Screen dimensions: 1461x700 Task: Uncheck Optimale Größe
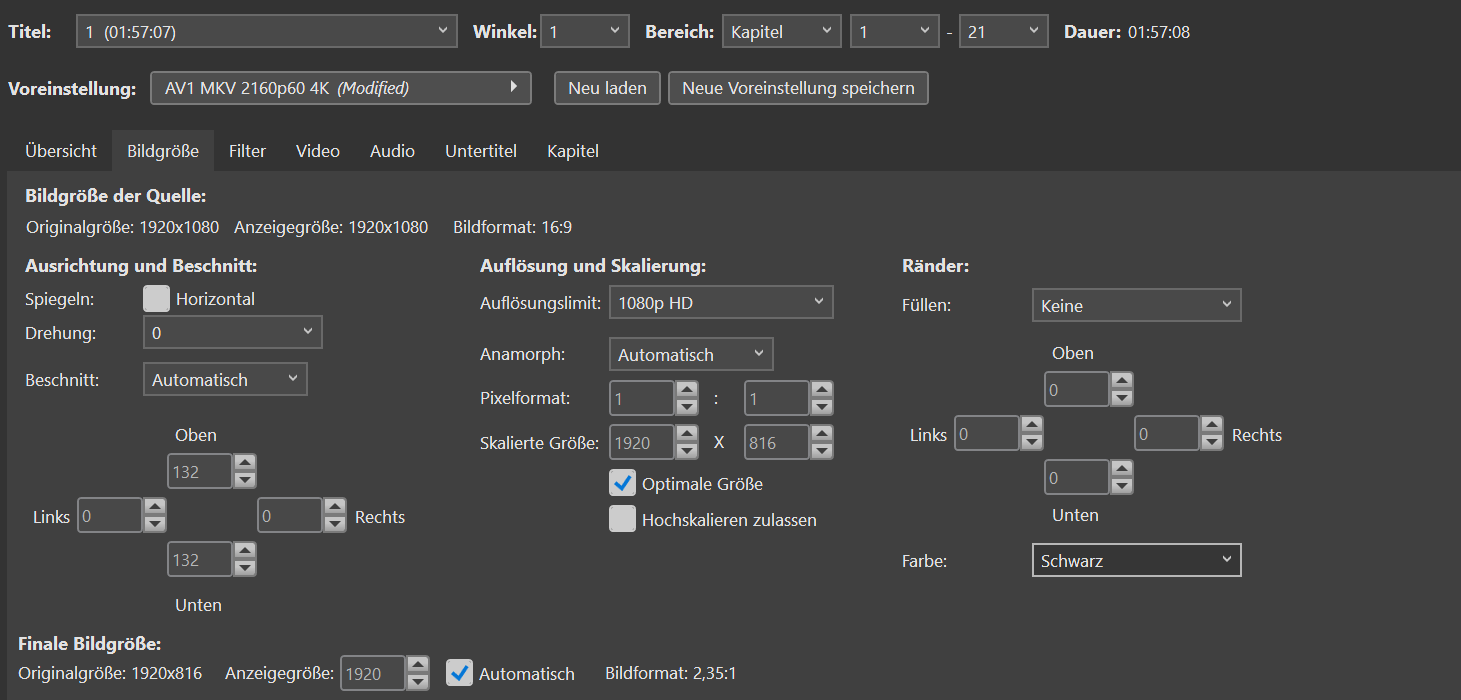pos(623,484)
